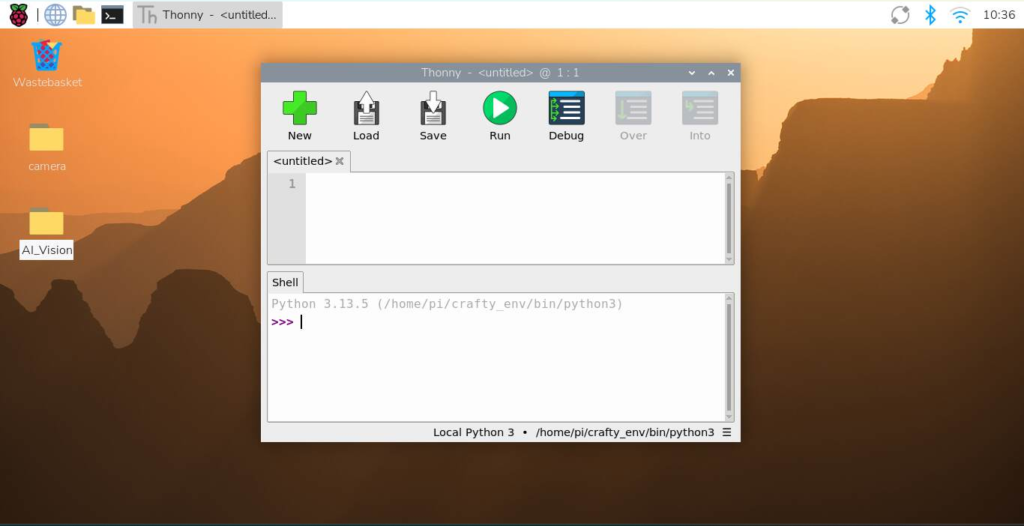Open the interpreter menu in status bar
Viewport: 1024px width, 526px height.
[727, 433]
